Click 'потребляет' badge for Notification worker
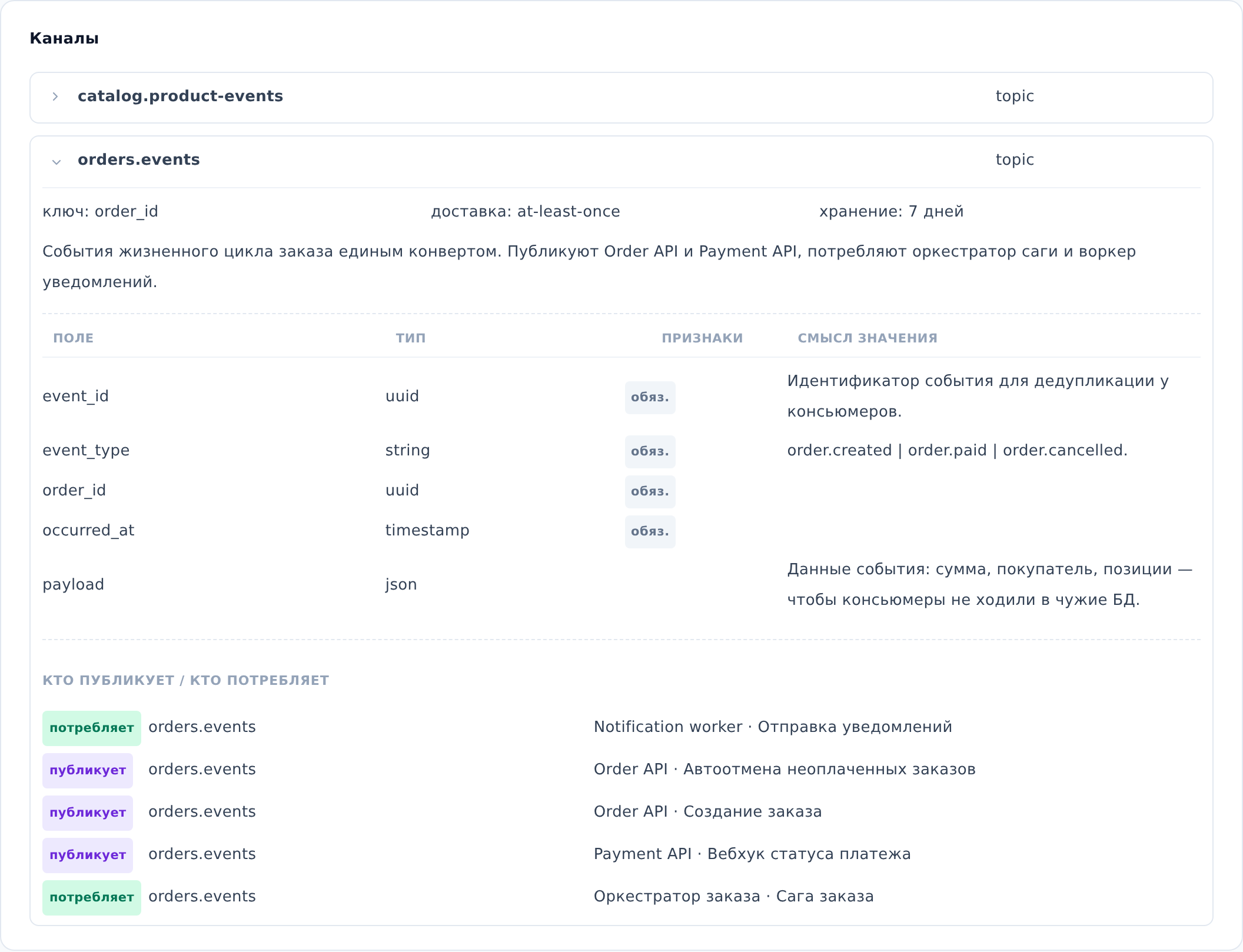The height and width of the screenshot is (952, 1243). click(x=92, y=728)
